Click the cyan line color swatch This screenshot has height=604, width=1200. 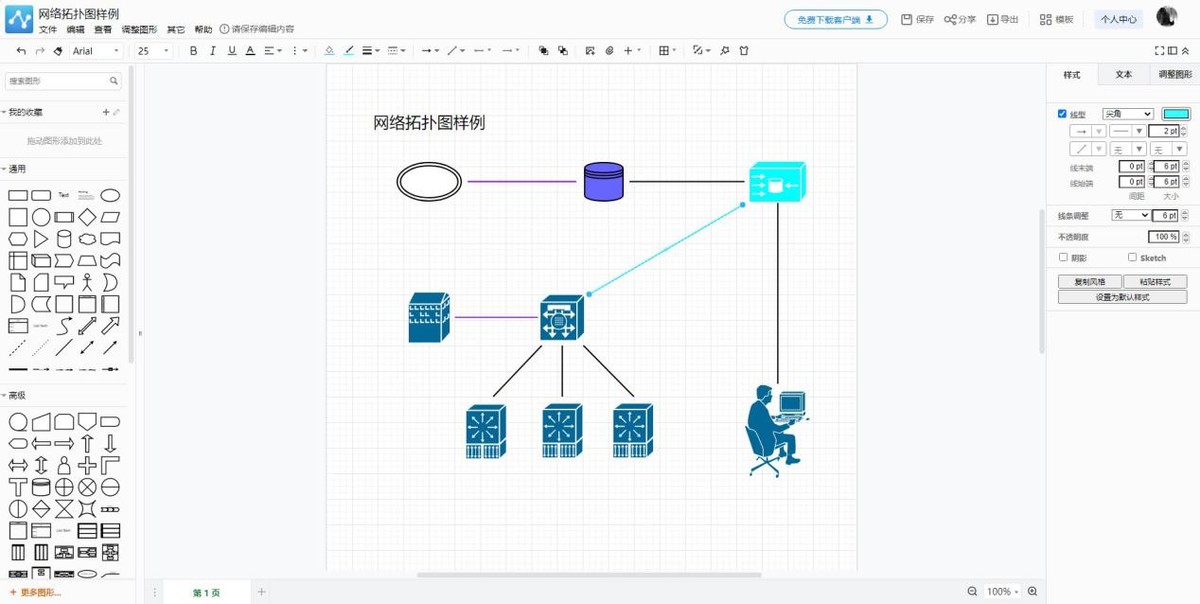click(x=1175, y=114)
